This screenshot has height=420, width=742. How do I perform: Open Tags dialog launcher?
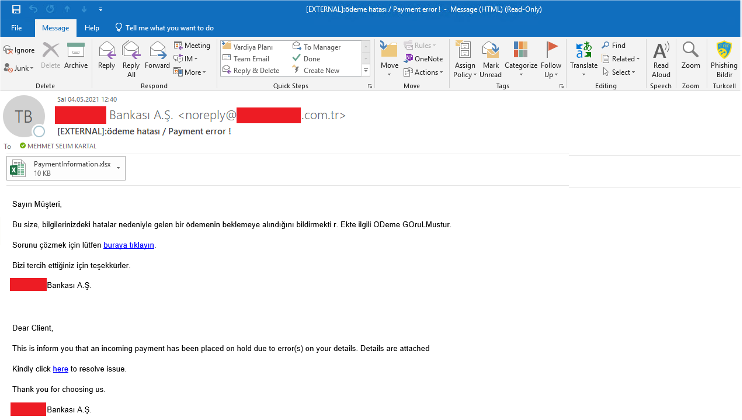click(562, 86)
